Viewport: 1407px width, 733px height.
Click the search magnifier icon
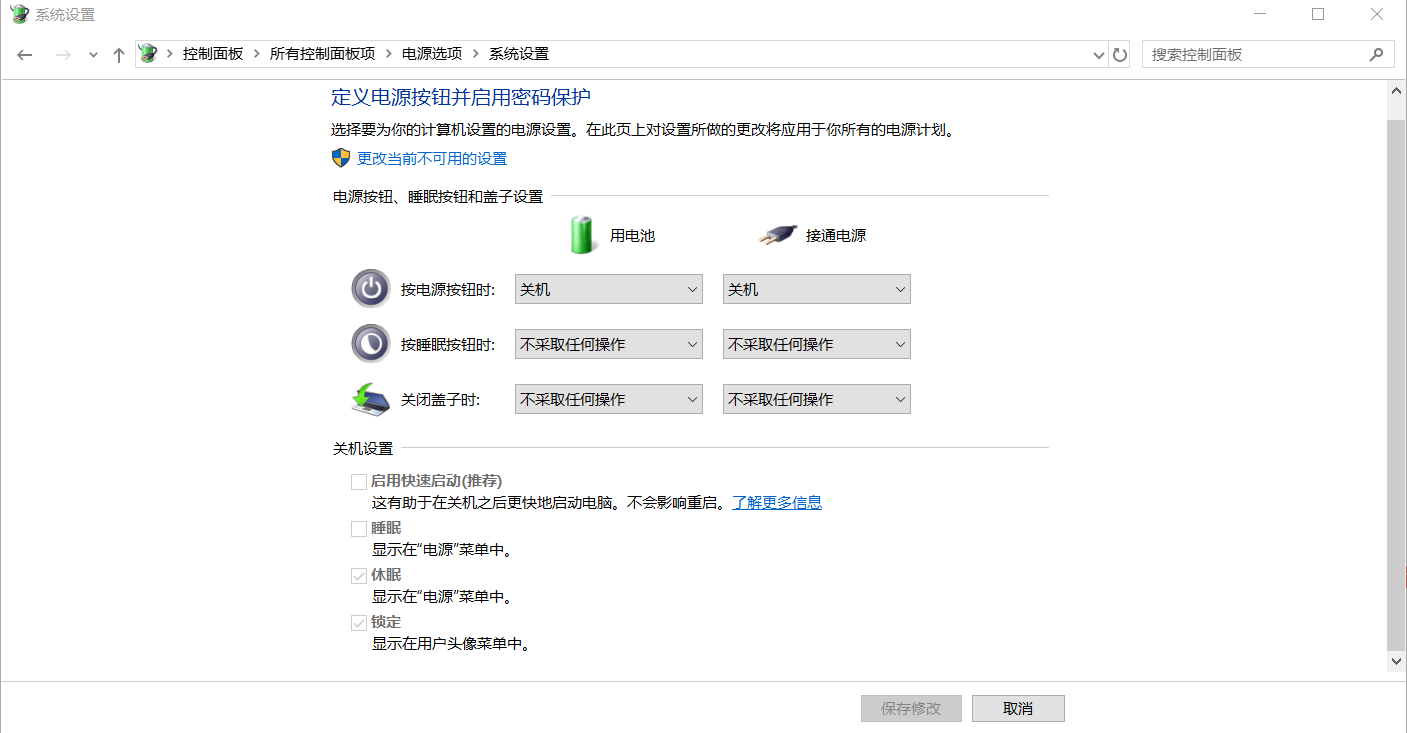pos(1376,54)
